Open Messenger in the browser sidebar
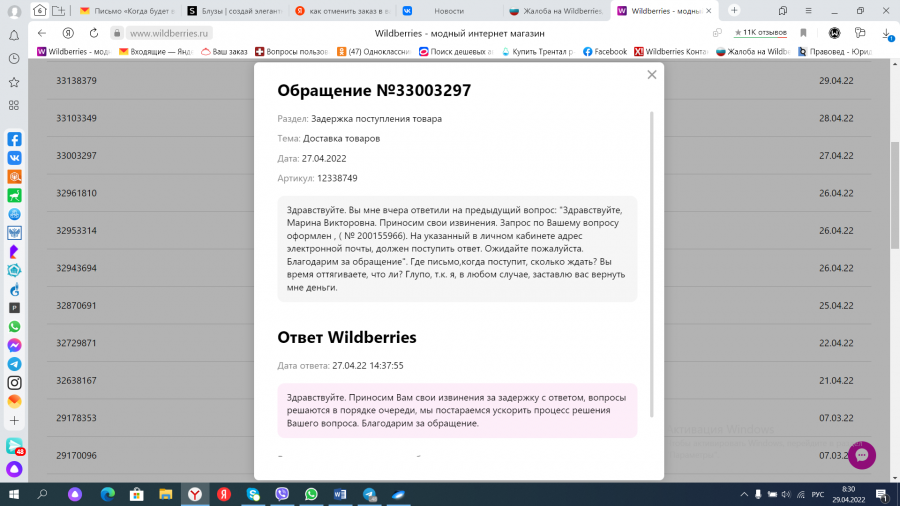Viewport: 900px width, 506px height. pos(14,345)
